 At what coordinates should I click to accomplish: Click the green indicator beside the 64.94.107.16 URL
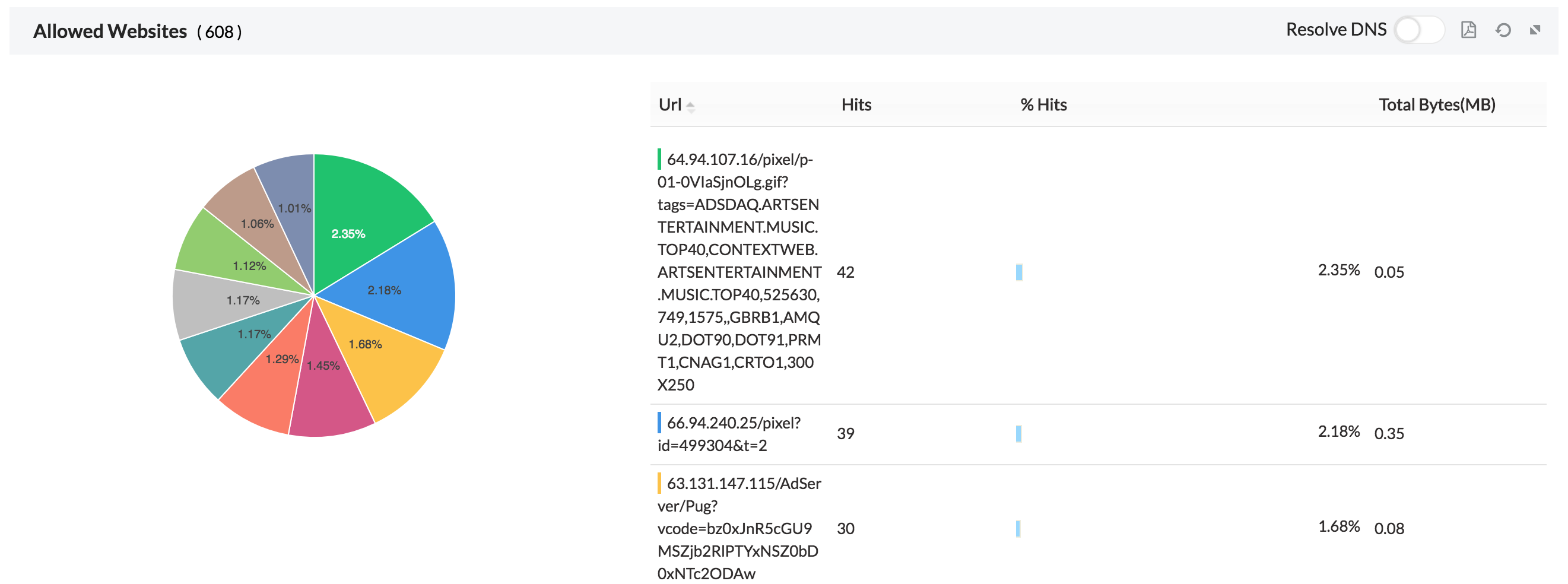(659, 160)
